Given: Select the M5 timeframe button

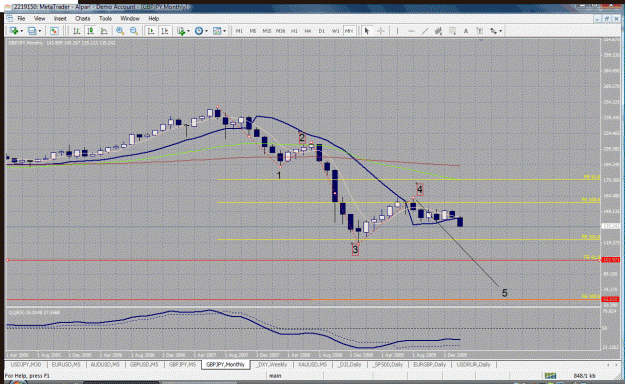Looking at the screenshot, I should [x=253, y=31].
